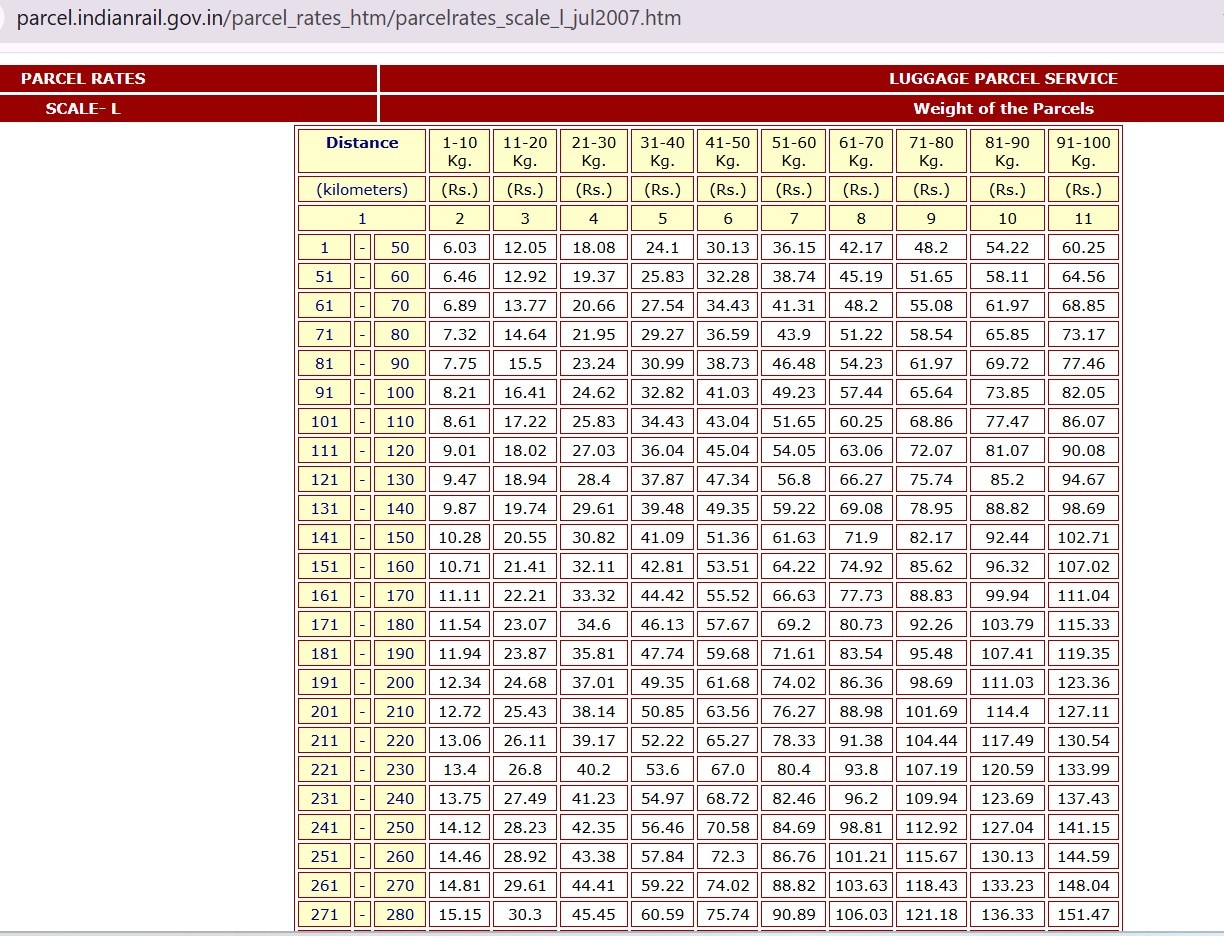Click the distance start value 91
The width and height of the screenshot is (1224, 936).
coord(325,392)
